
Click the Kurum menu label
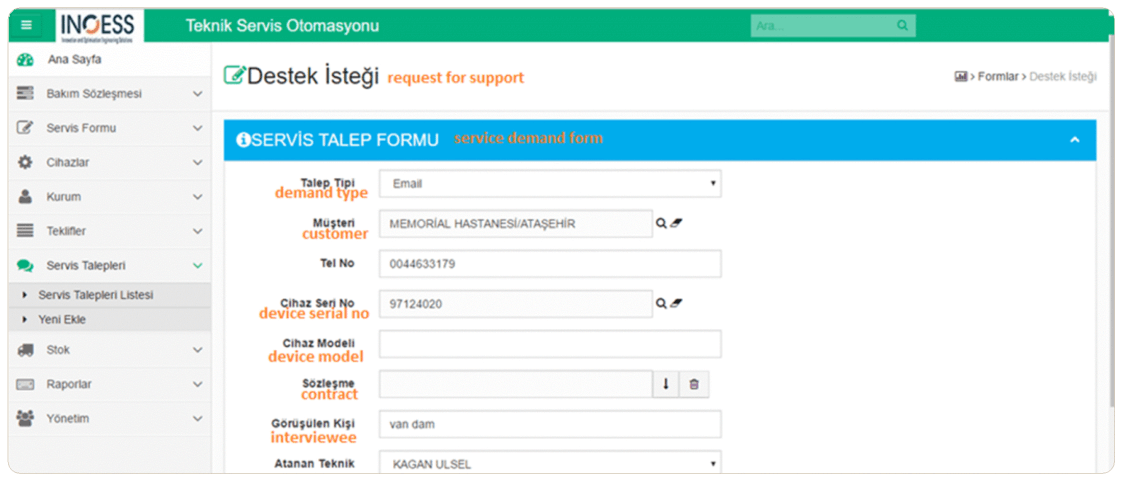(x=64, y=197)
